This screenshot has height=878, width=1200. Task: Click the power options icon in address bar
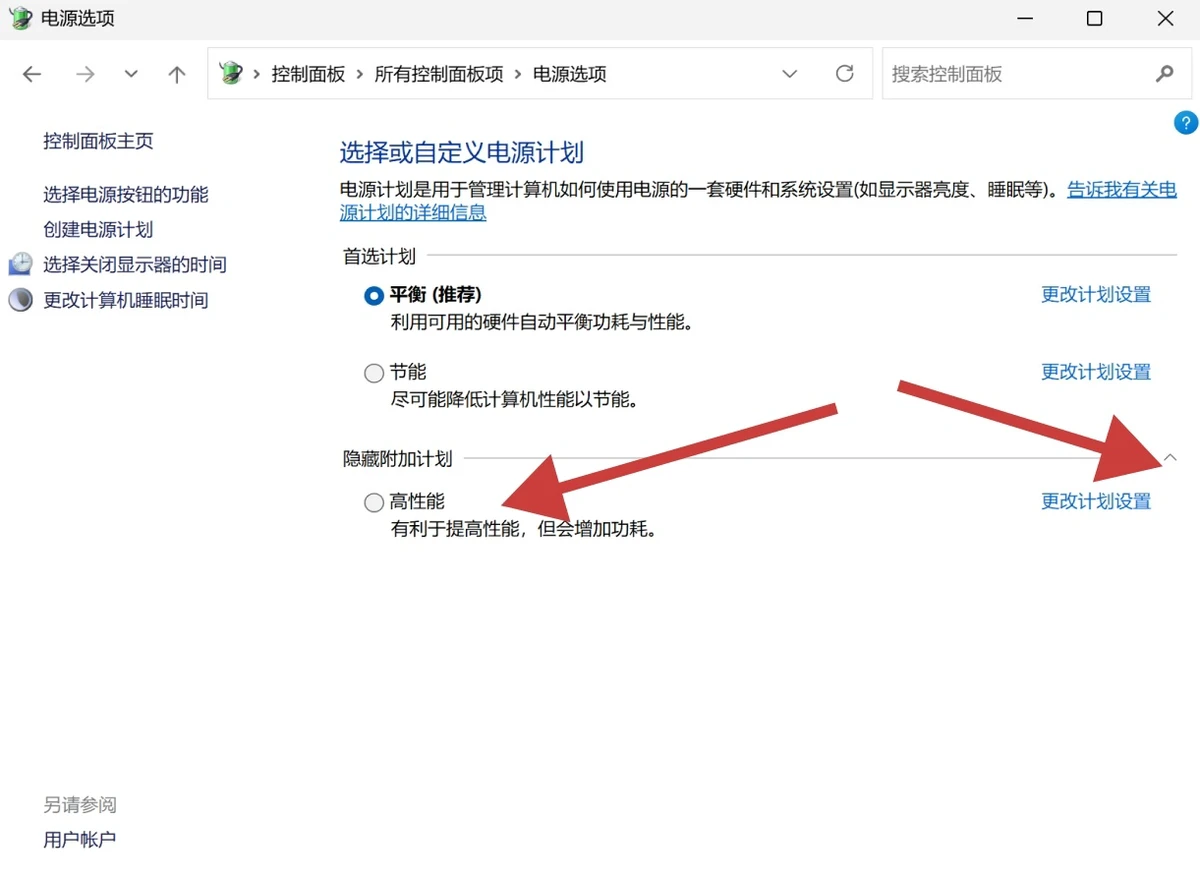(x=231, y=74)
